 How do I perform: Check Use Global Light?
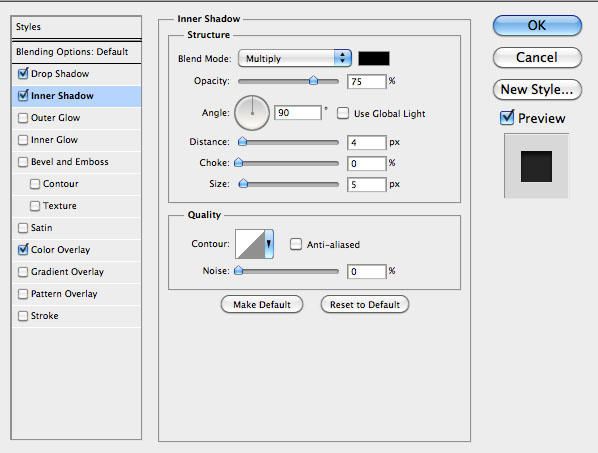tap(342, 113)
